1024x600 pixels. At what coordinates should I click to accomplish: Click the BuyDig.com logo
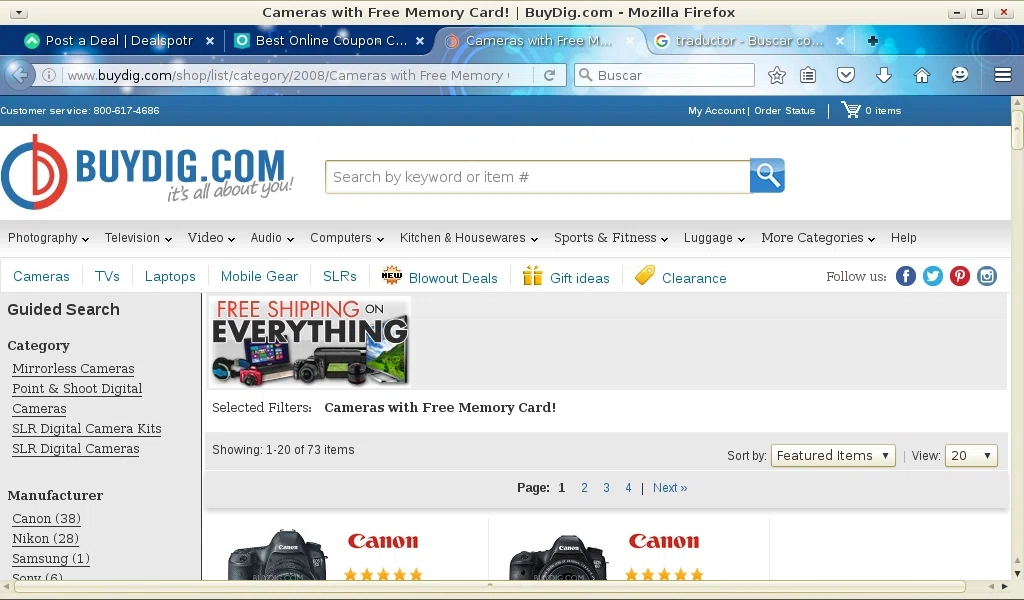pos(147,172)
